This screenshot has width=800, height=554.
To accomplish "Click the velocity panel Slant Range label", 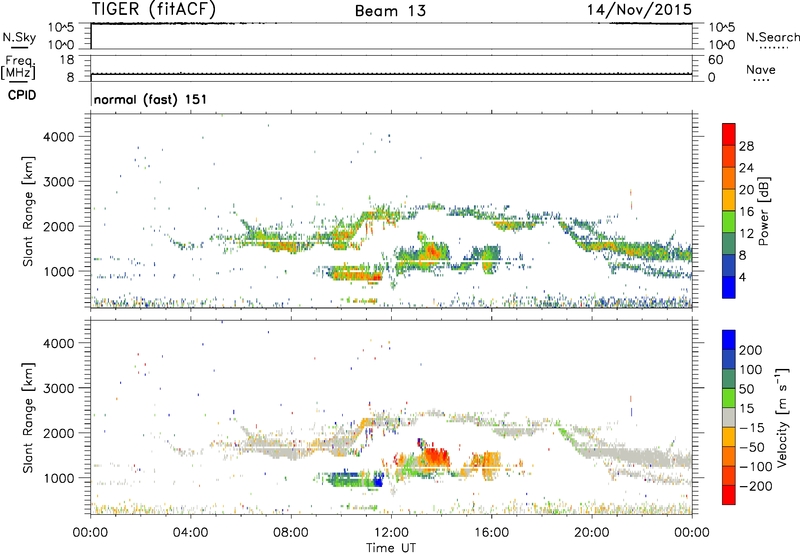I will (28, 418).
